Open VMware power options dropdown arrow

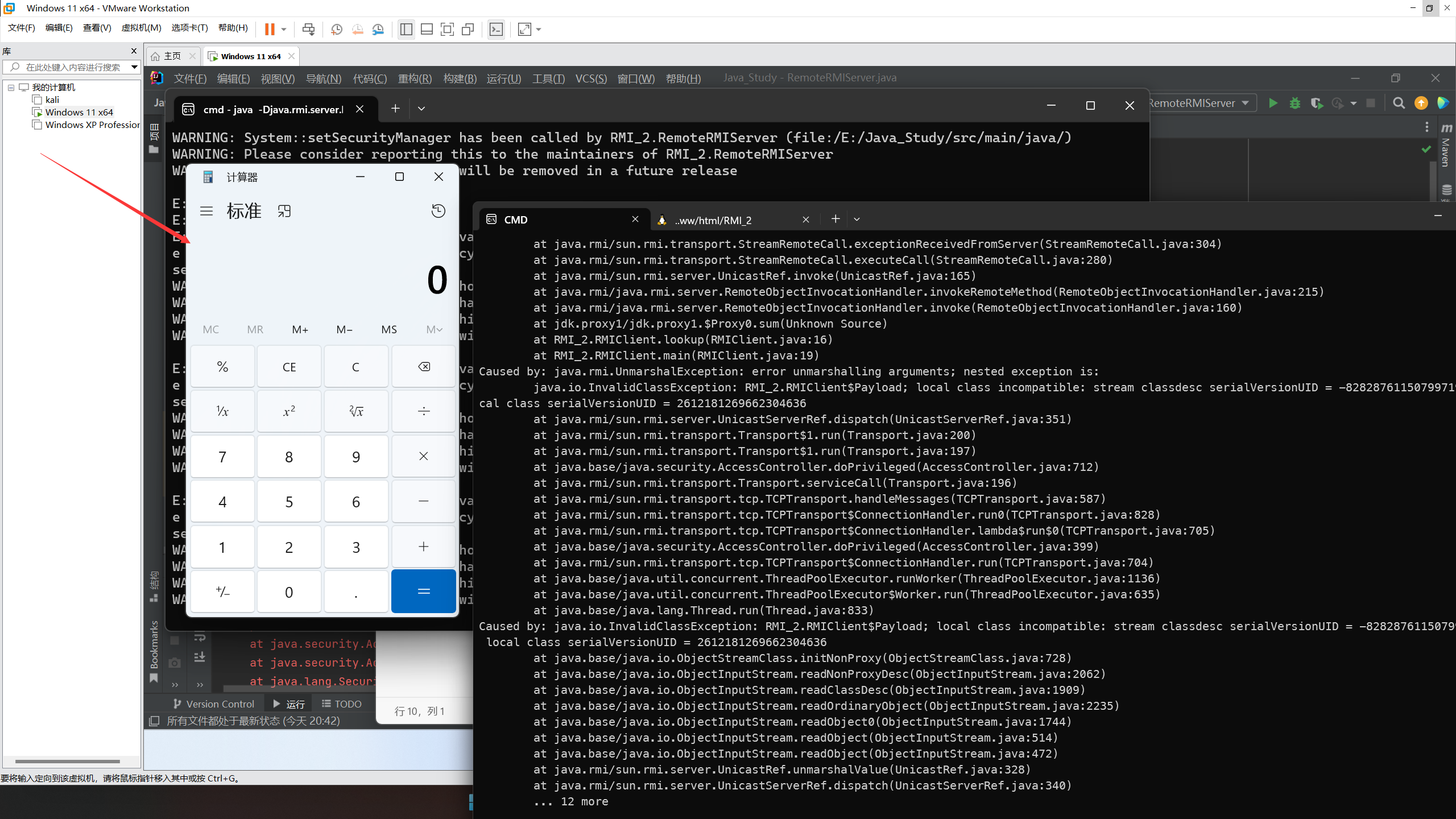click(283, 30)
